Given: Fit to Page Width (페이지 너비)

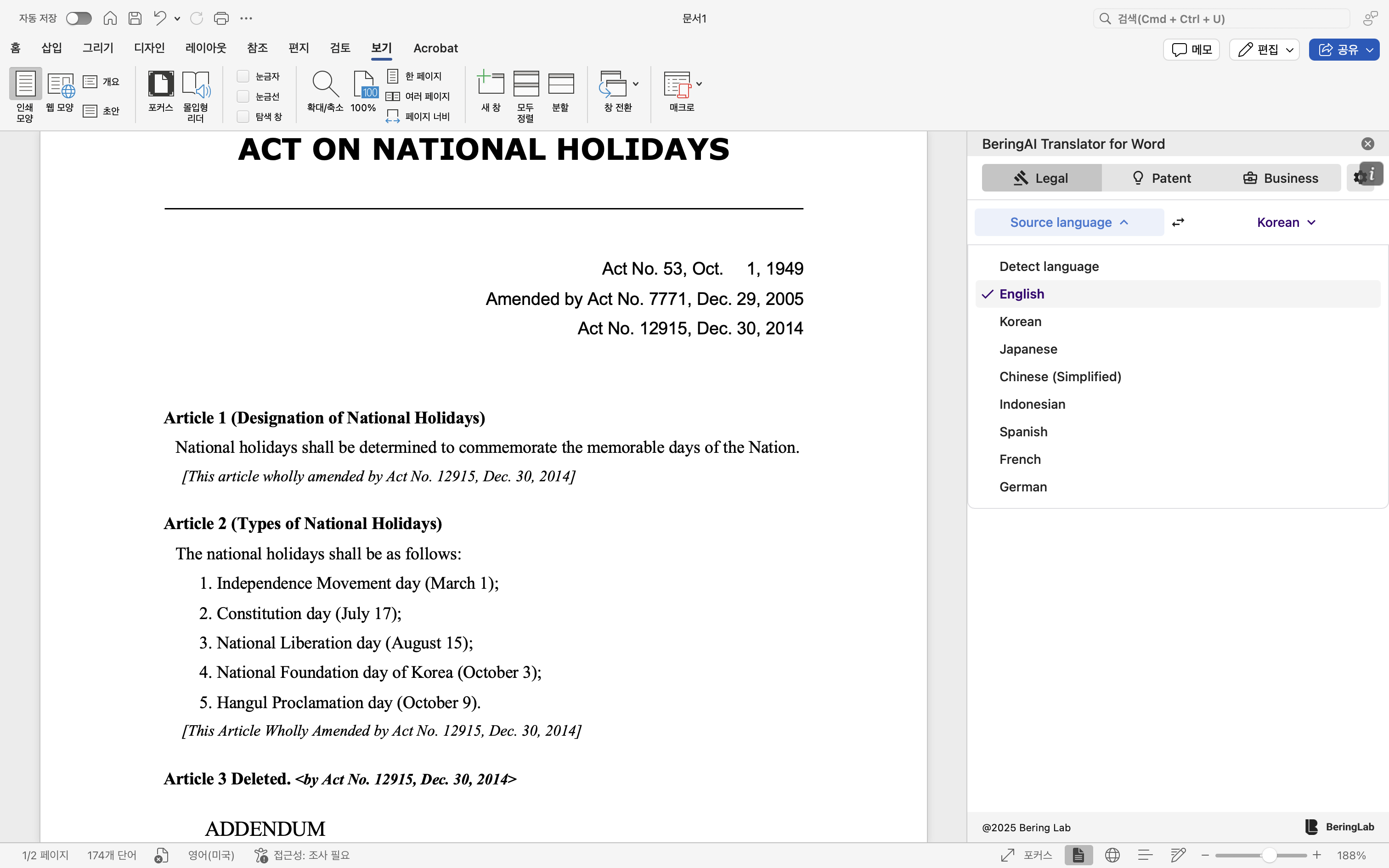Looking at the screenshot, I should (418, 116).
